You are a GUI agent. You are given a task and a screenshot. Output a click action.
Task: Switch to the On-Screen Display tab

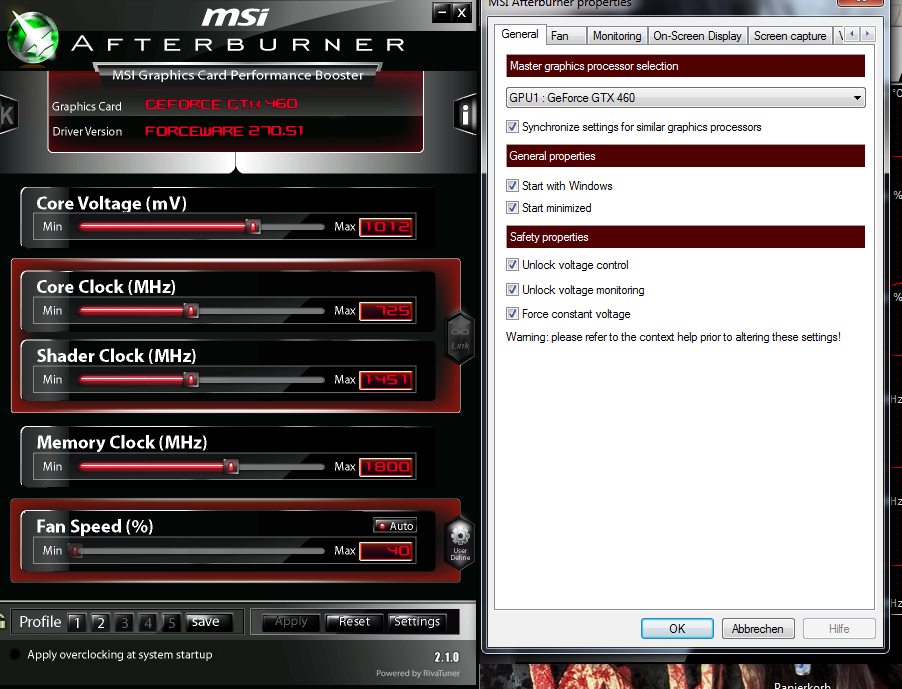coord(697,35)
